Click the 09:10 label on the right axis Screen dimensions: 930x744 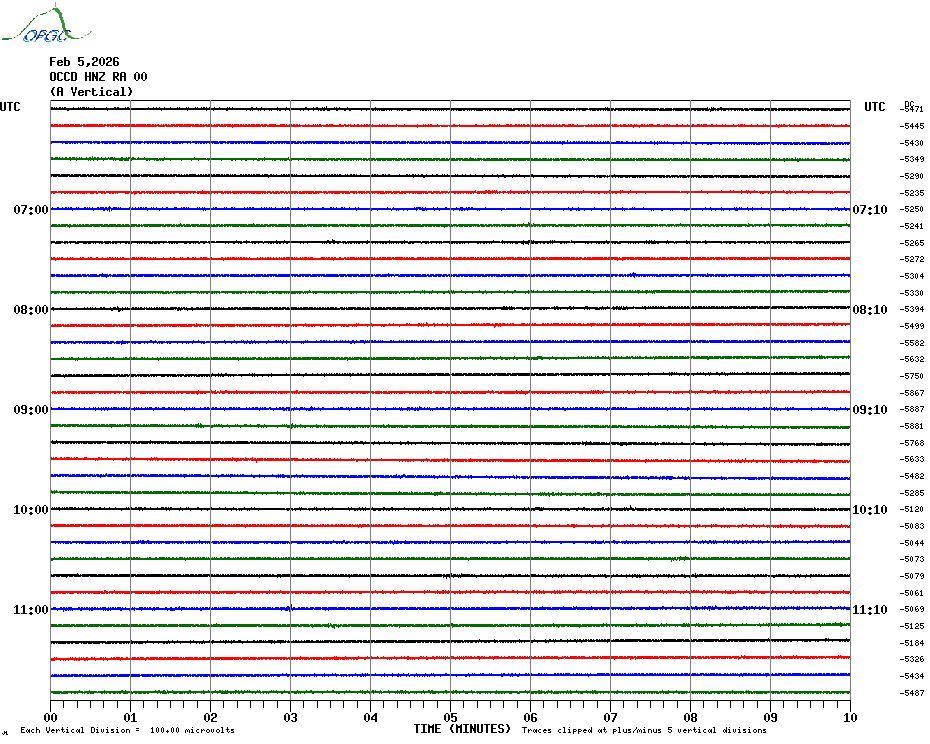[869, 410]
